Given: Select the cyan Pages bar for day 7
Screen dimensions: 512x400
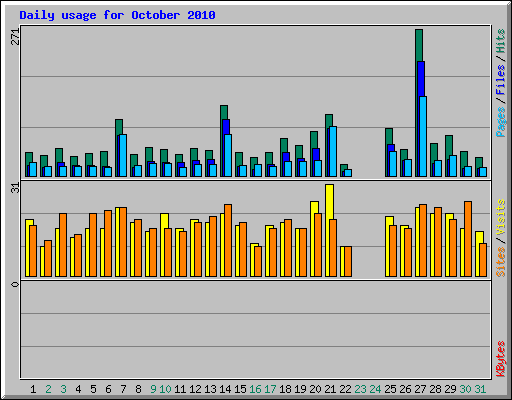Looking at the screenshot, I should point(123,155).
